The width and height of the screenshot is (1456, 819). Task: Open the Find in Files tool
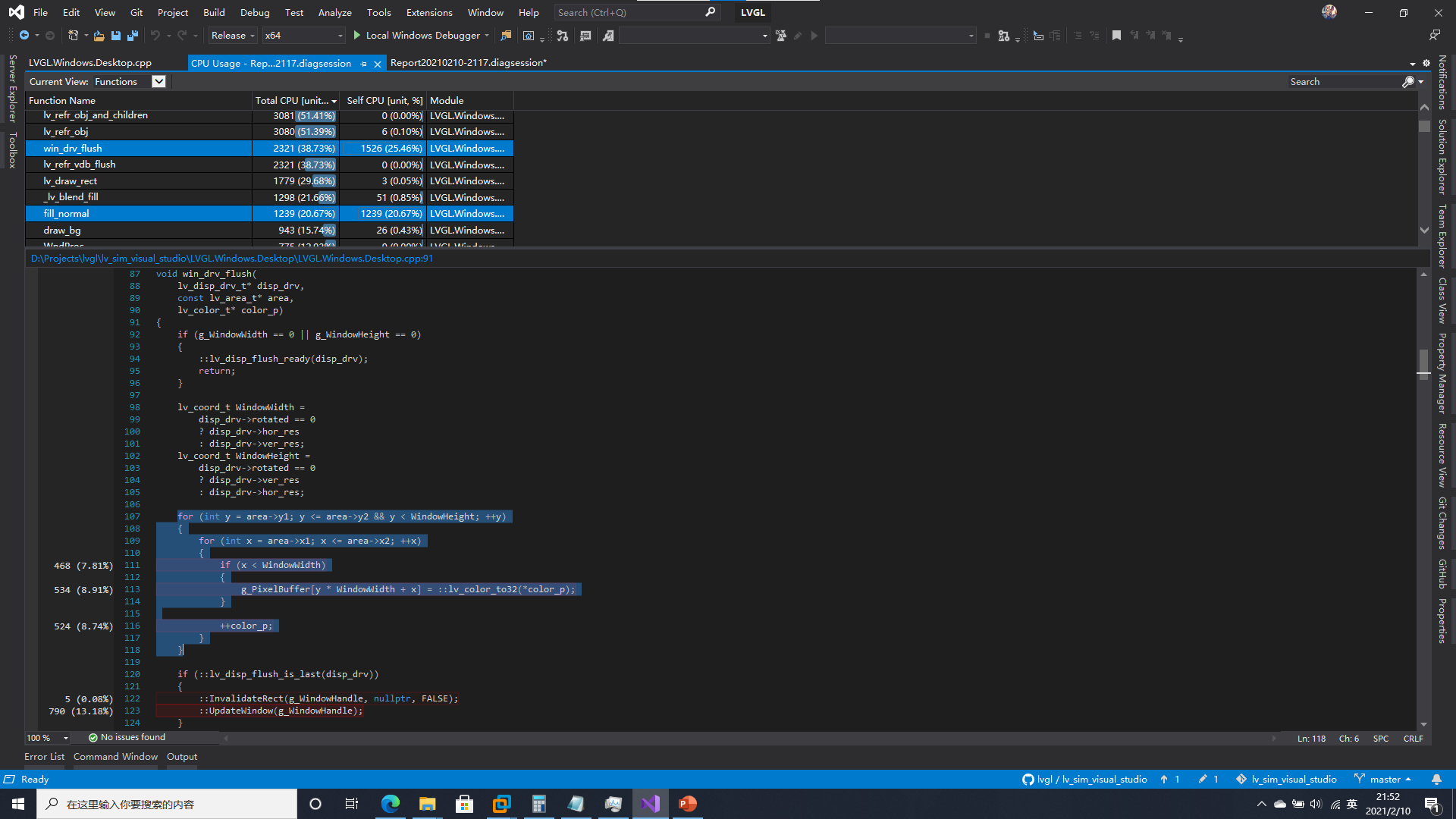[x=507, y=35]
